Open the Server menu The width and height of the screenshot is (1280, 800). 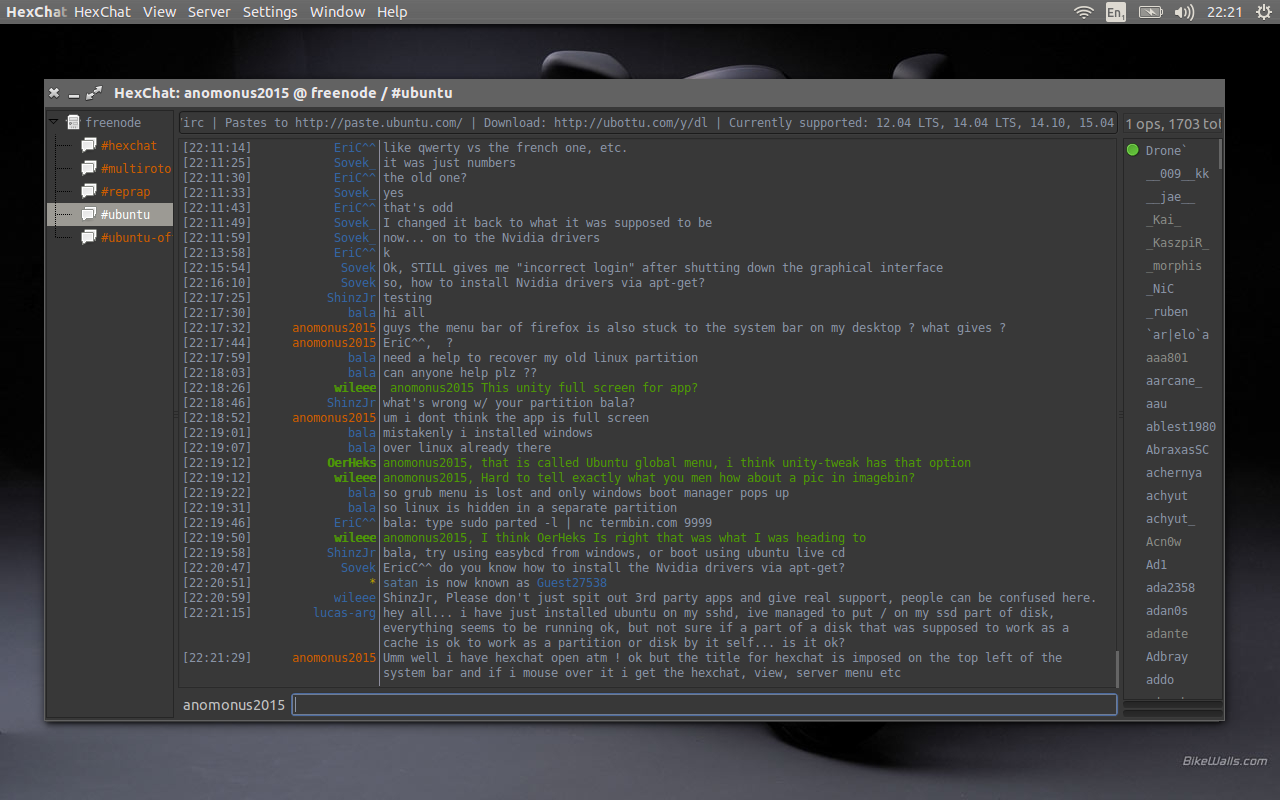[x=209, y=12]
